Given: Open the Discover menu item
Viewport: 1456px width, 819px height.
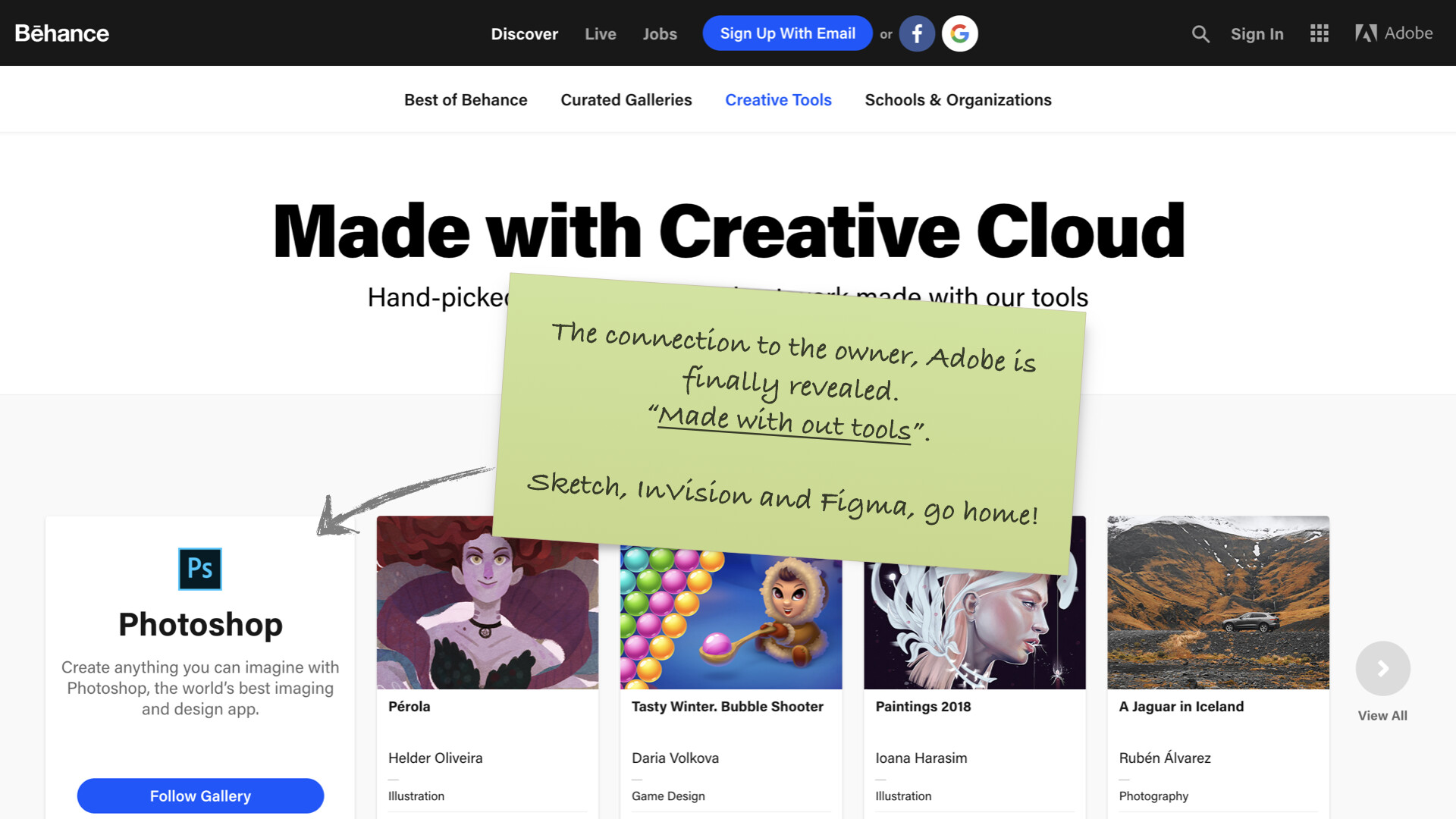Looking at the screenshot, I should pos(525,34).
